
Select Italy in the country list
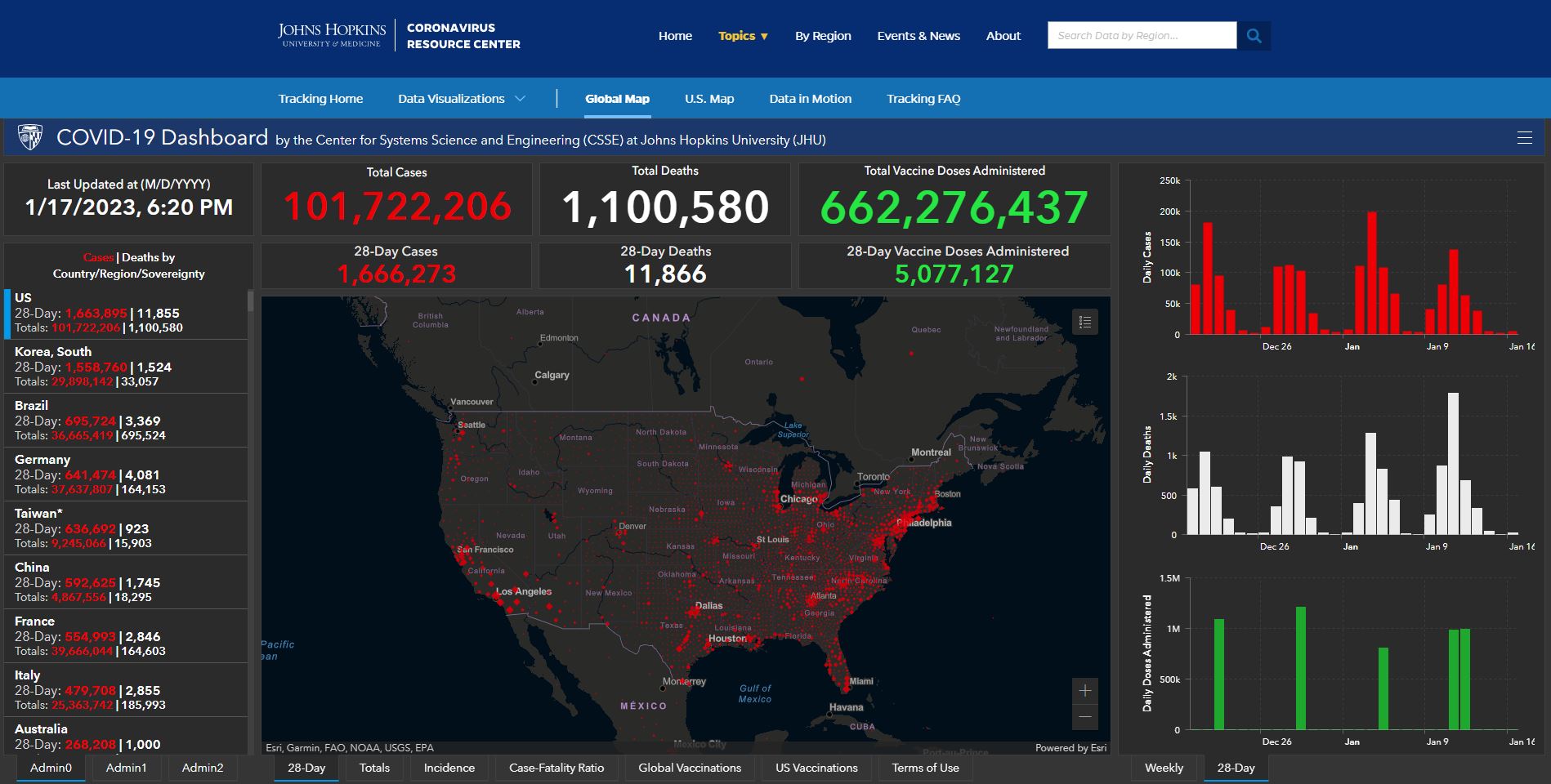tap(126, 690)
